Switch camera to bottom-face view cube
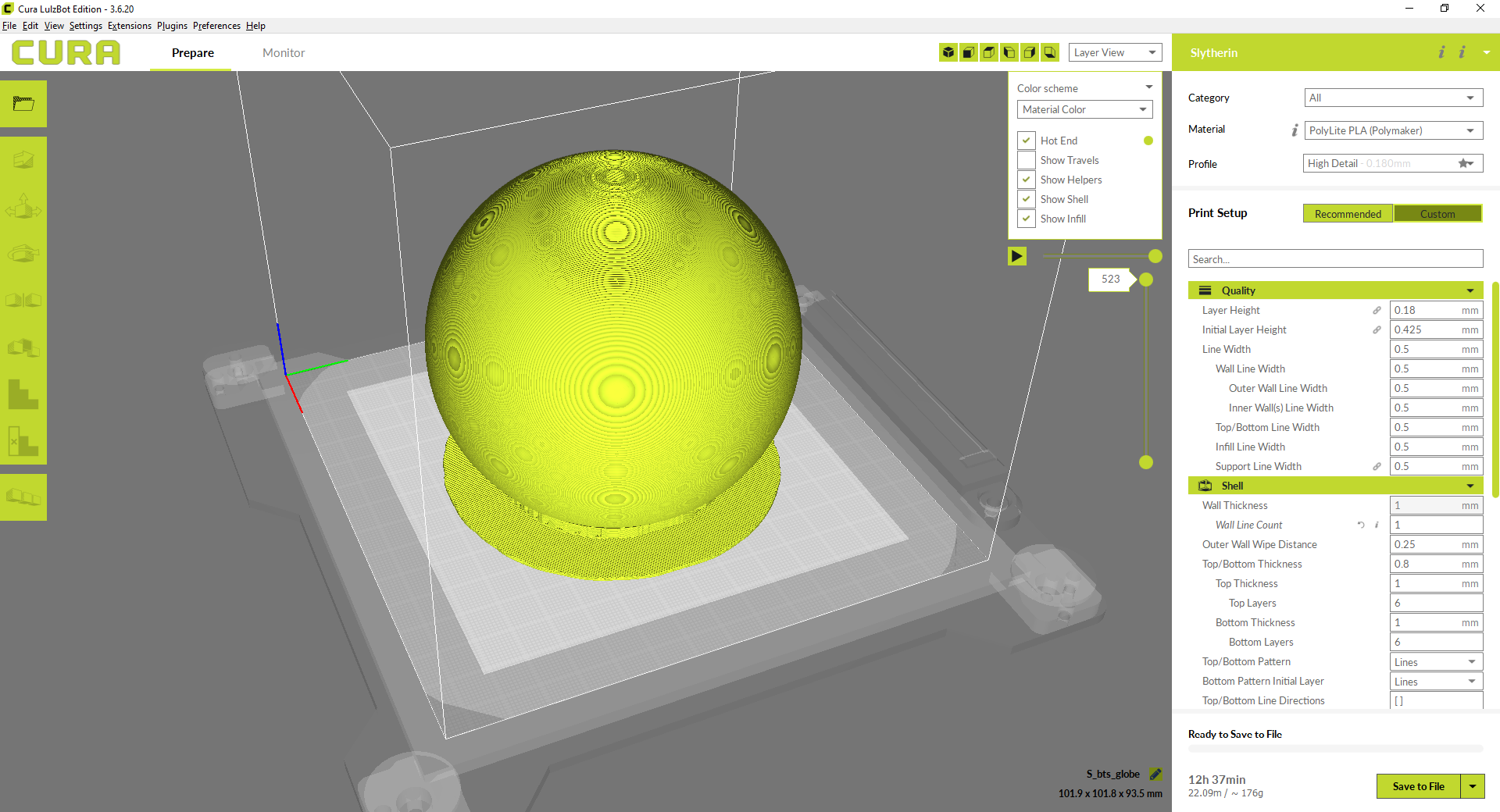 tap(1050, 52)
